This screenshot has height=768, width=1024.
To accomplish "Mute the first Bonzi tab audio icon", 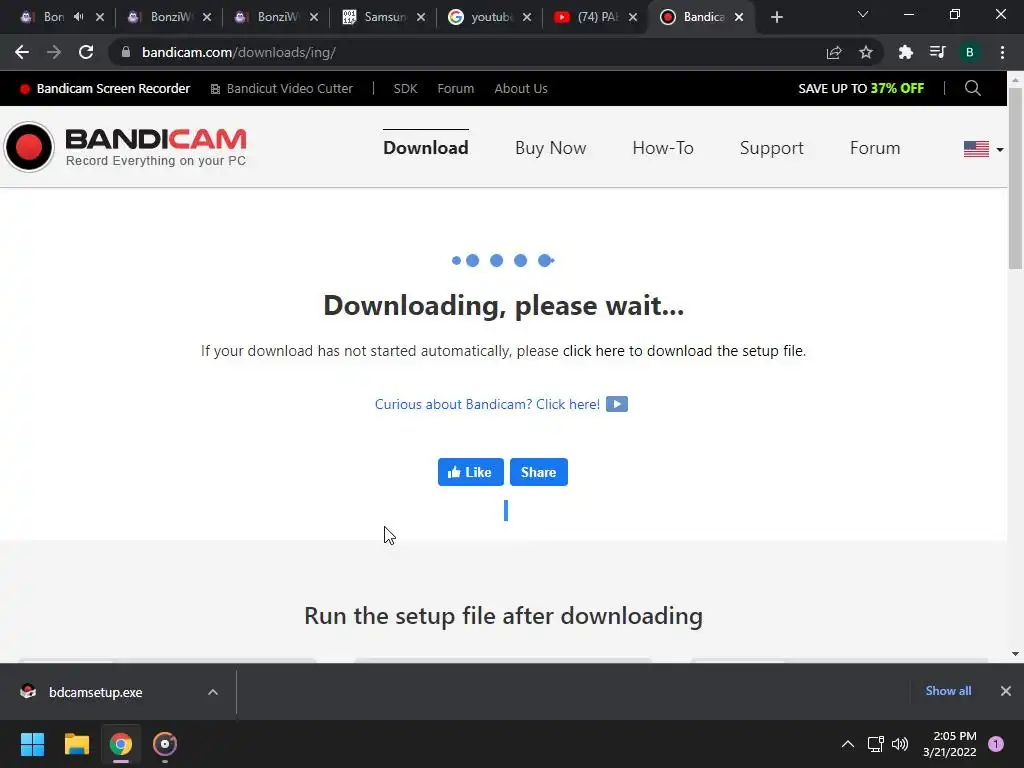I will tap(79, 17).
